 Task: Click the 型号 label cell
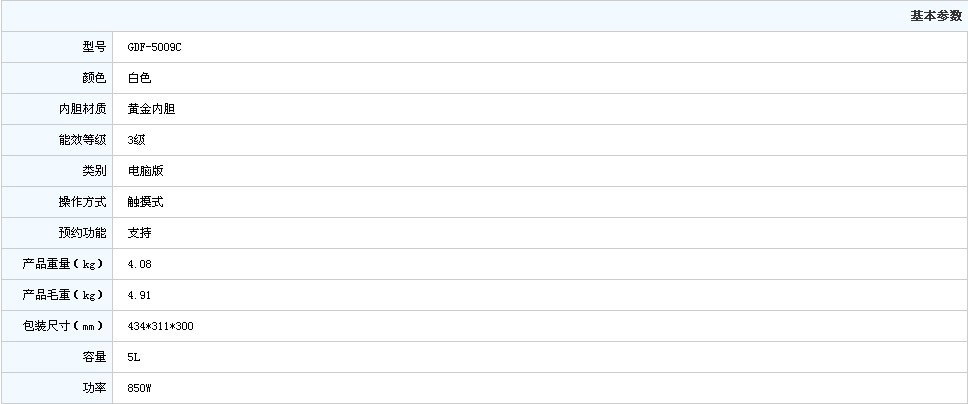(x=94, y=47)
